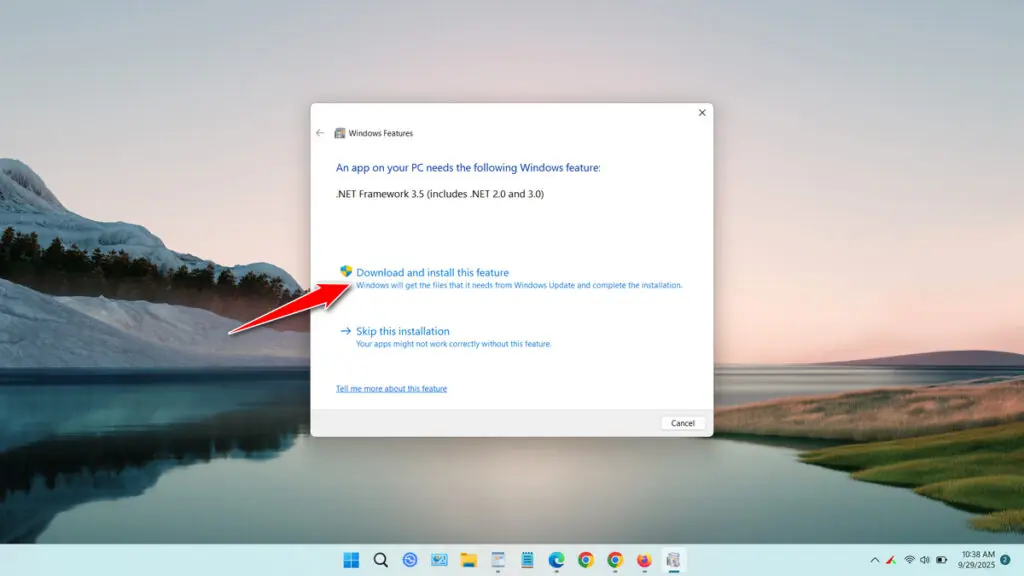
Task: Choose Skip this installation option
Action: point(404,331)
